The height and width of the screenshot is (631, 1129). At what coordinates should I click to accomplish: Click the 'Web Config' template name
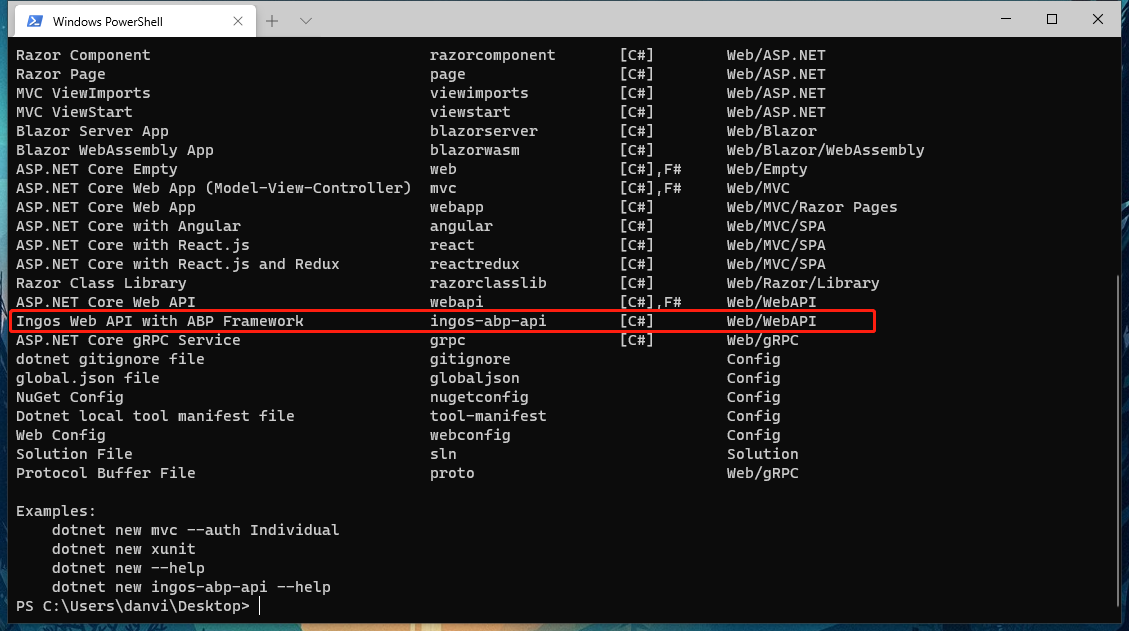click(60, 435)
